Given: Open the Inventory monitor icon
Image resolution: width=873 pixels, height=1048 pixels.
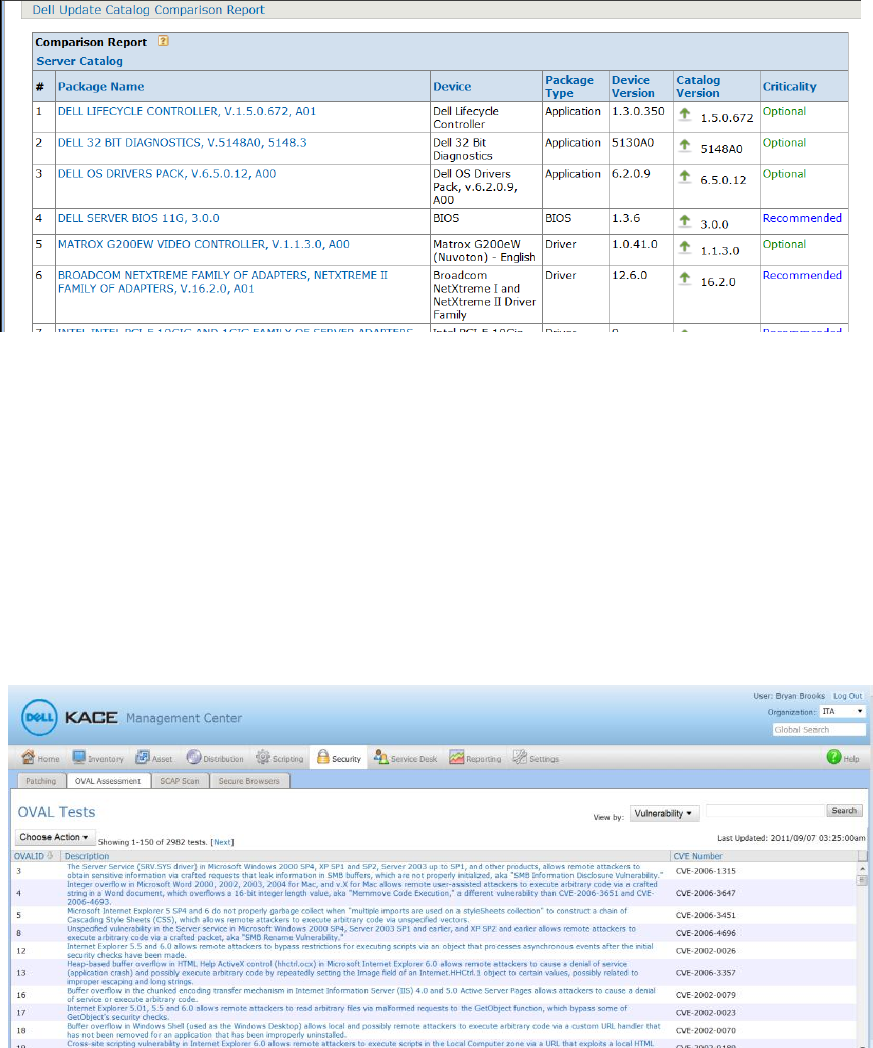Looking at the screenshot, I should coord(79,757).
